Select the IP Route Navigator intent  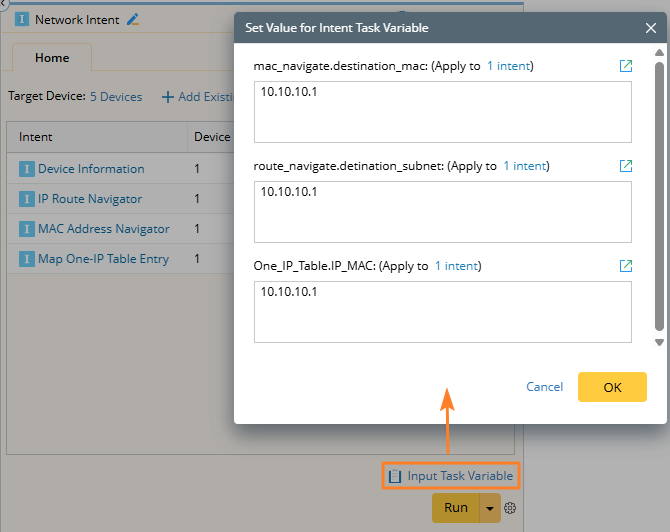[x=90, y=199]
